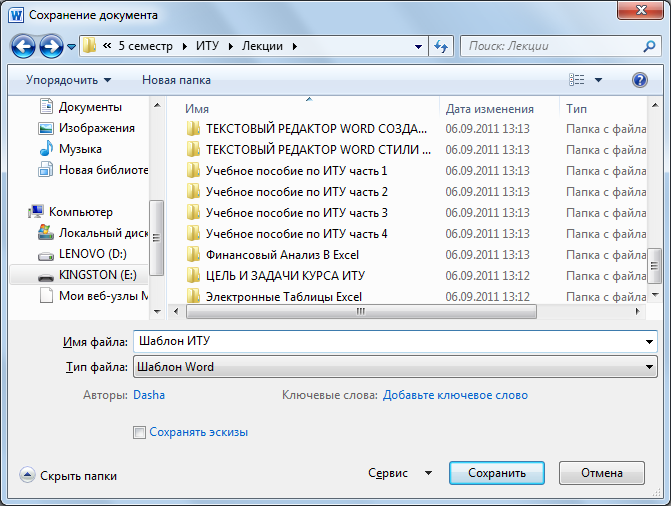The width and height of the screenshot is (671, 506).
Task: Select Компьютер in the navigation pane
Action: point(71,211)
